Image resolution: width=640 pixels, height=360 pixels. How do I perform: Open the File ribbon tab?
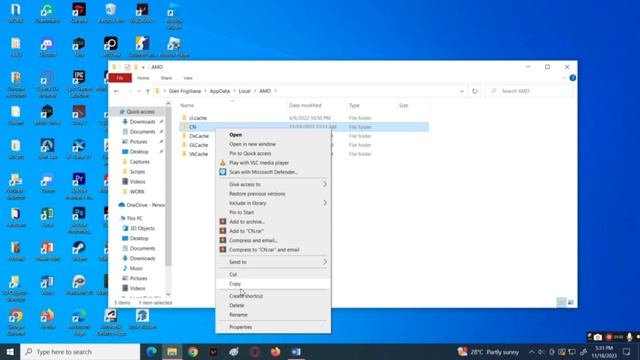(x=120, y=78)
